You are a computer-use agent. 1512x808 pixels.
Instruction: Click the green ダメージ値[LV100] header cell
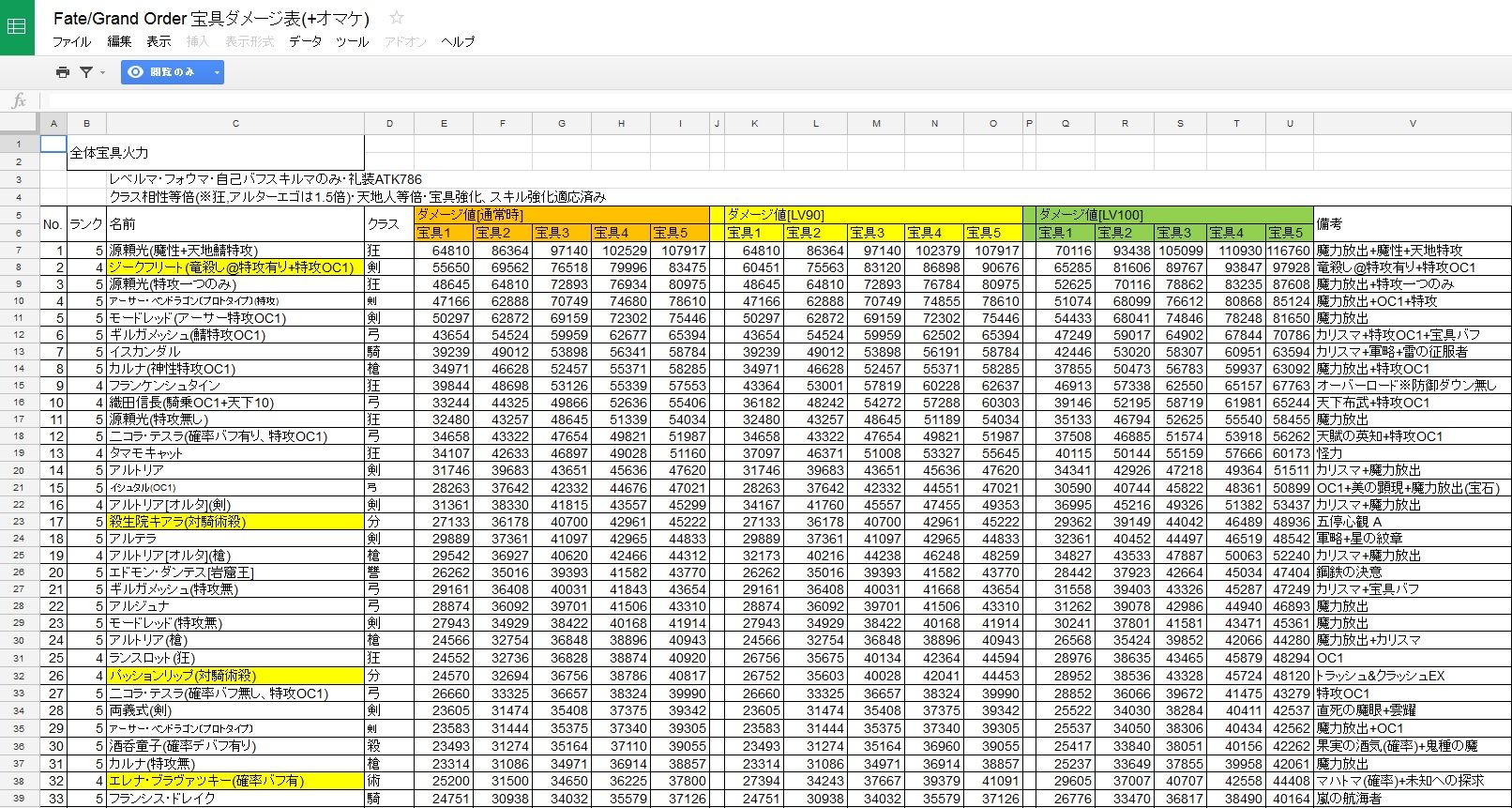click(x=1174, y=215)
